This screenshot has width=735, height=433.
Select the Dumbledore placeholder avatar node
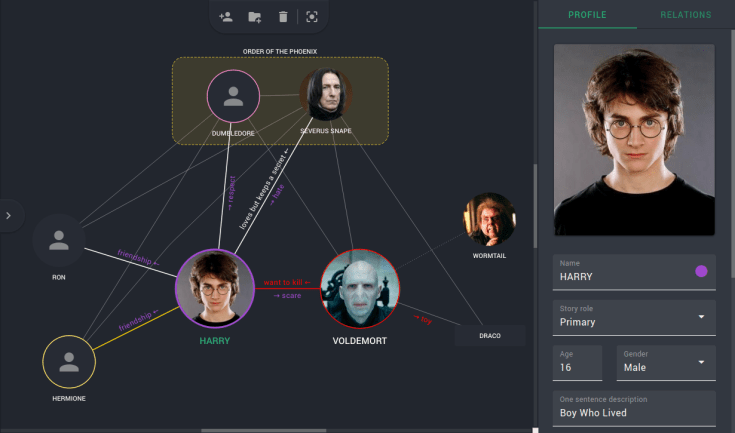(233, 97)
